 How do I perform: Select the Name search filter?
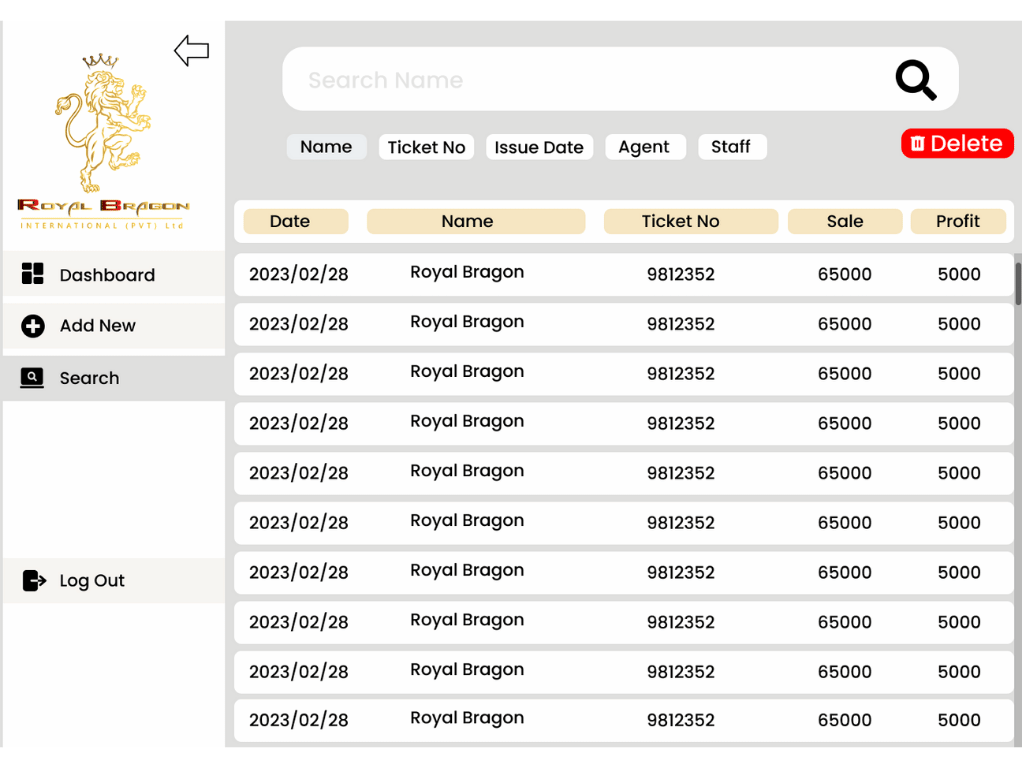click(326, 146)
